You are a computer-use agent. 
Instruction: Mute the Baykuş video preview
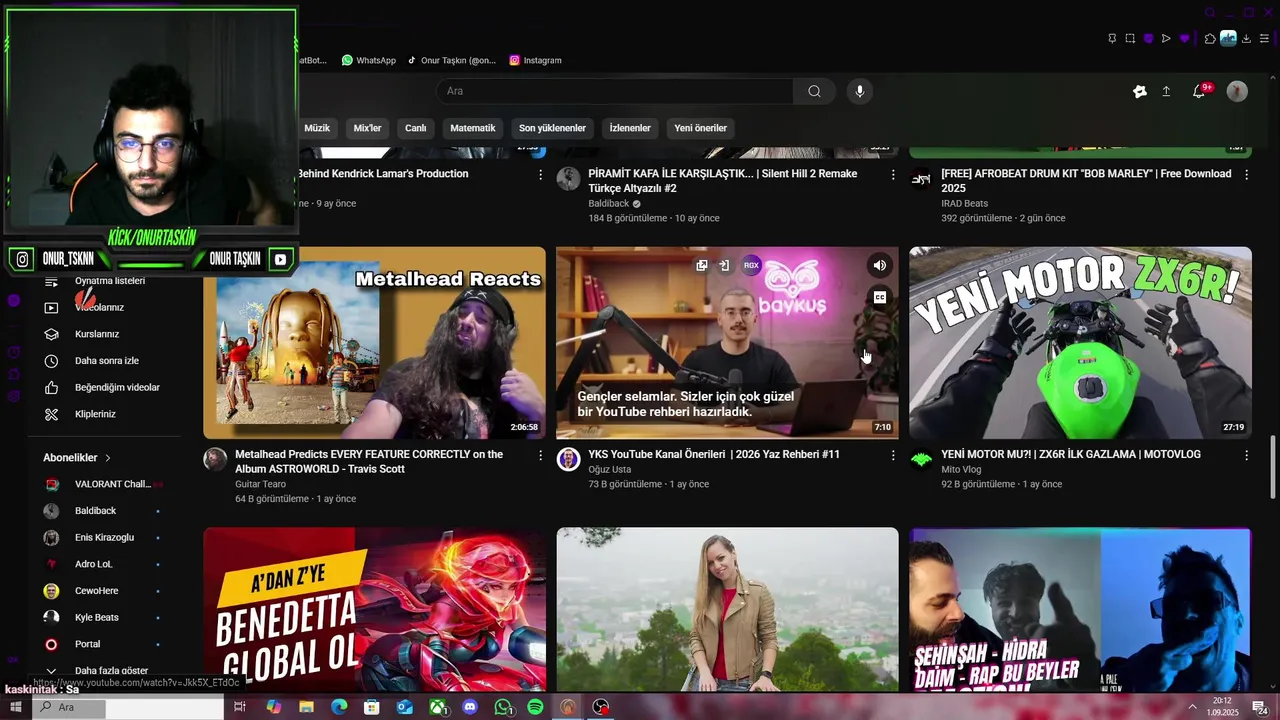[x=879, y=265]
